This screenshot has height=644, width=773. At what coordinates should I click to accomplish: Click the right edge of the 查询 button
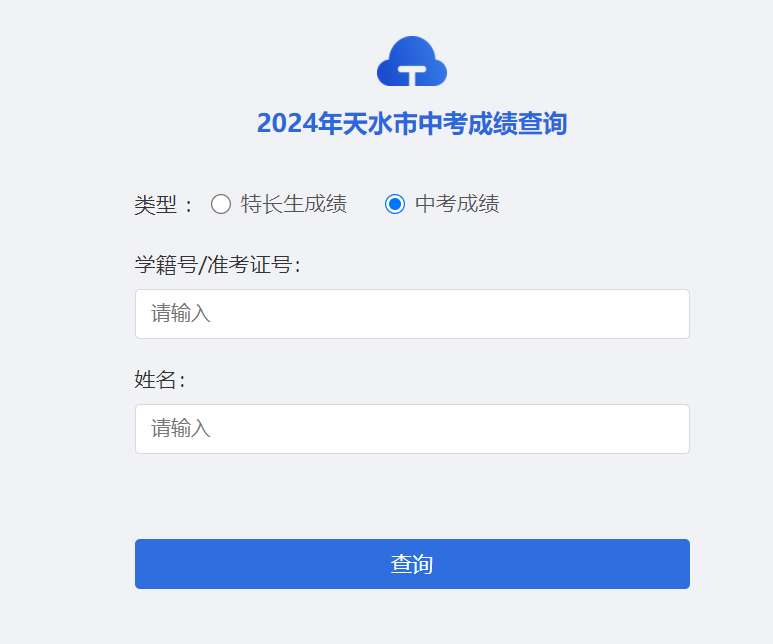point(682,564)
